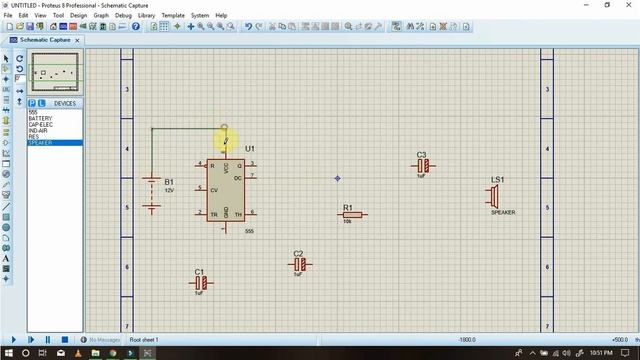Open the Debug menu
The width and height of the screenshot is (640, 360).
pyautogui.click(x=123, y=16)
